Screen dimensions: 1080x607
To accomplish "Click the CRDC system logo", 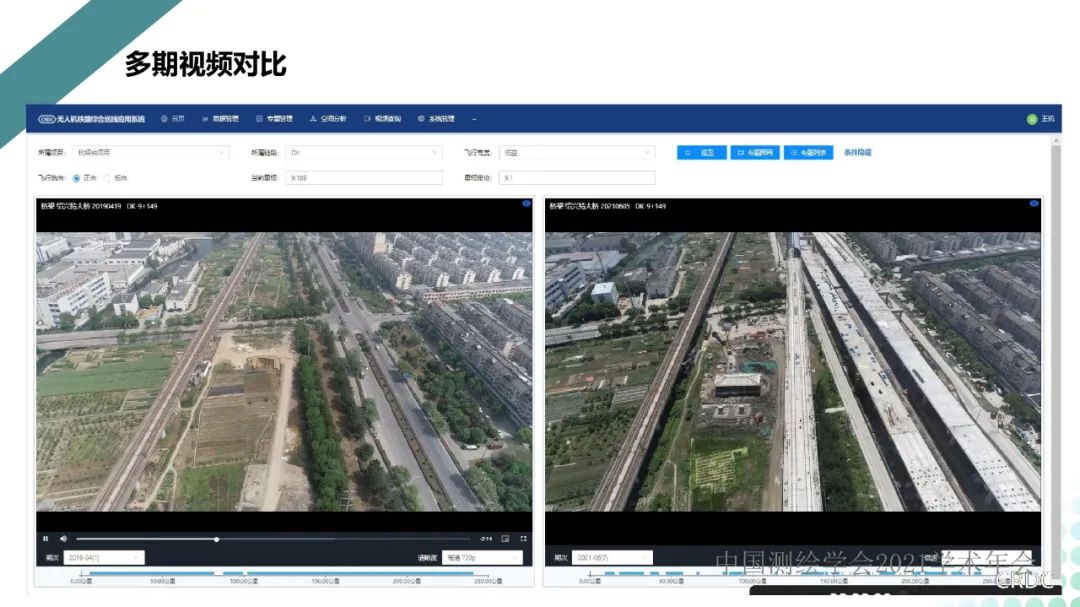I will [47, 119].
